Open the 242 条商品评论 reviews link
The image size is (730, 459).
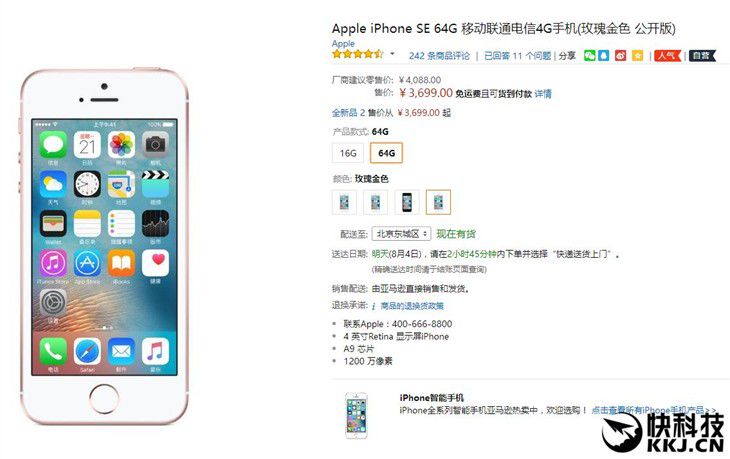[x=439, y=56]
